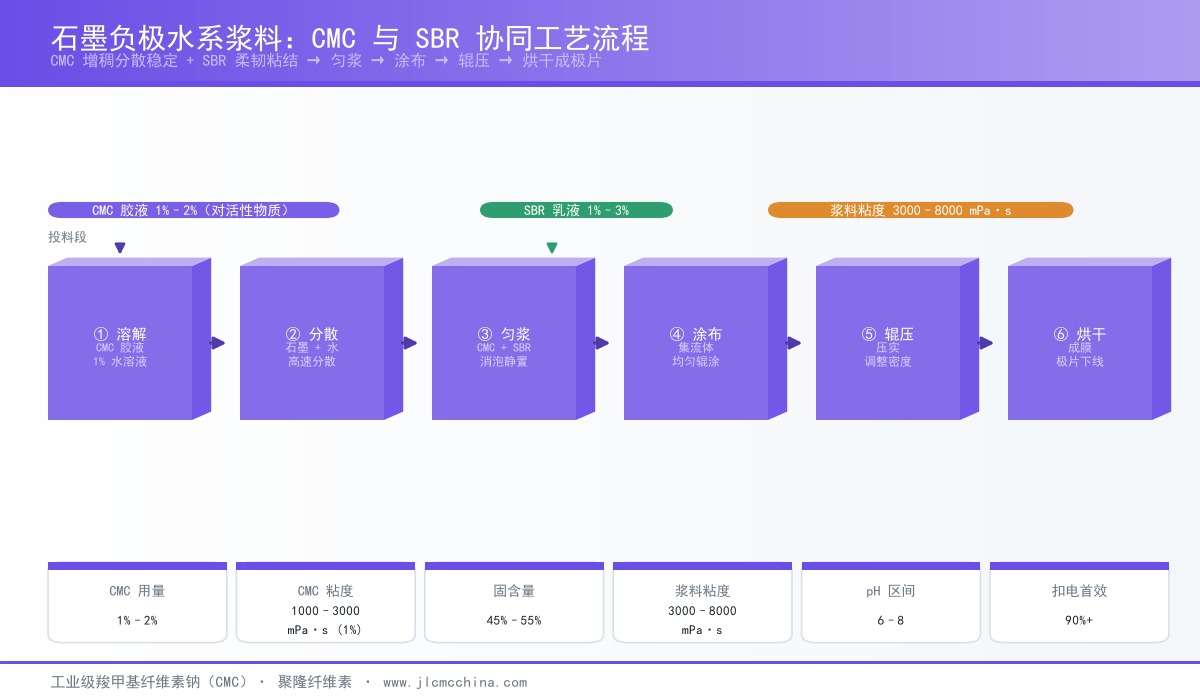Click the arrow between 辊压 and 烘干
The height and width of the screenshot is (700, 1200).
(985, 343)
